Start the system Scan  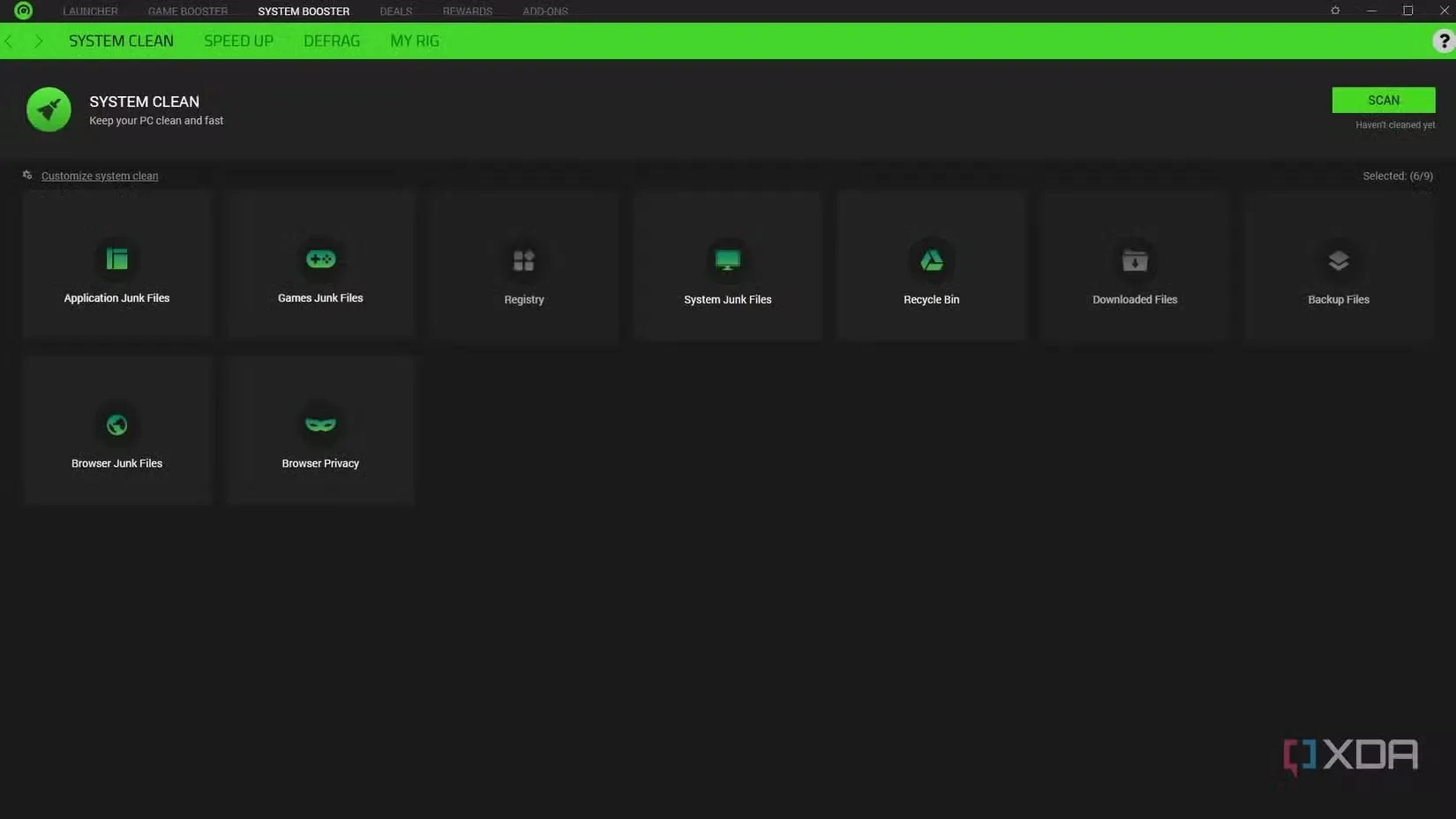(1383, 100)
